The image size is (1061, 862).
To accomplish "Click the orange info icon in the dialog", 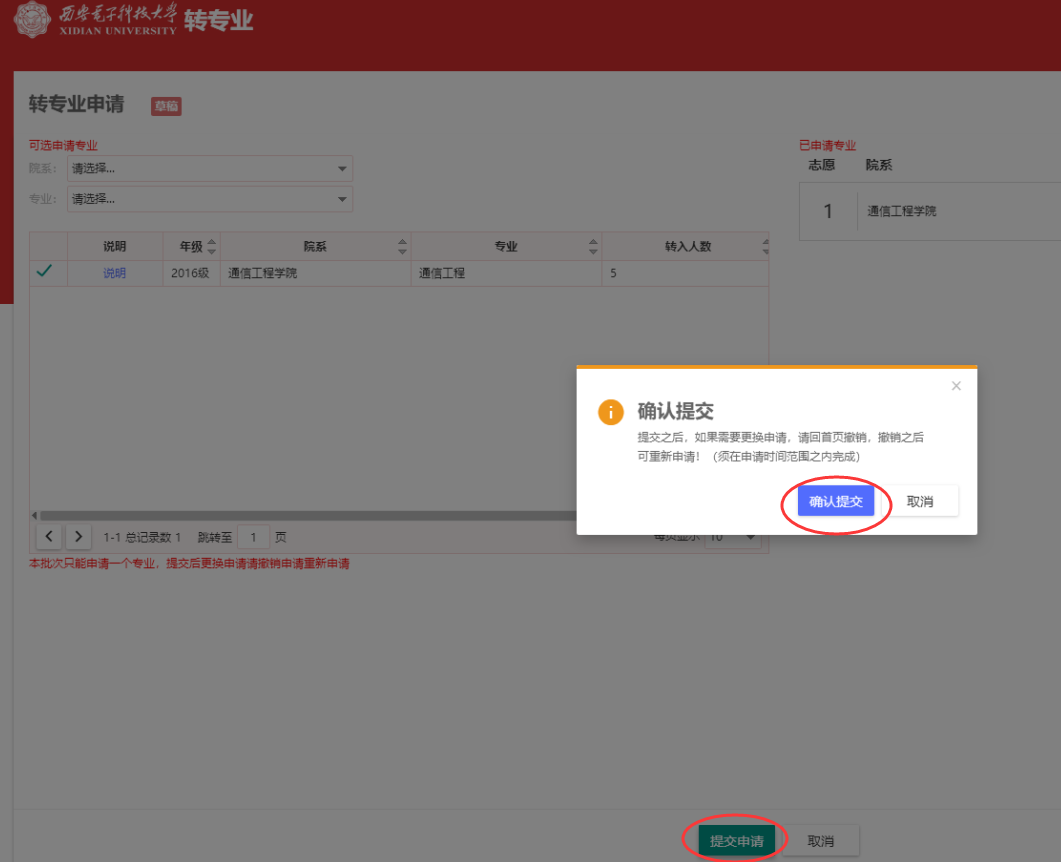I will (611, 412).
